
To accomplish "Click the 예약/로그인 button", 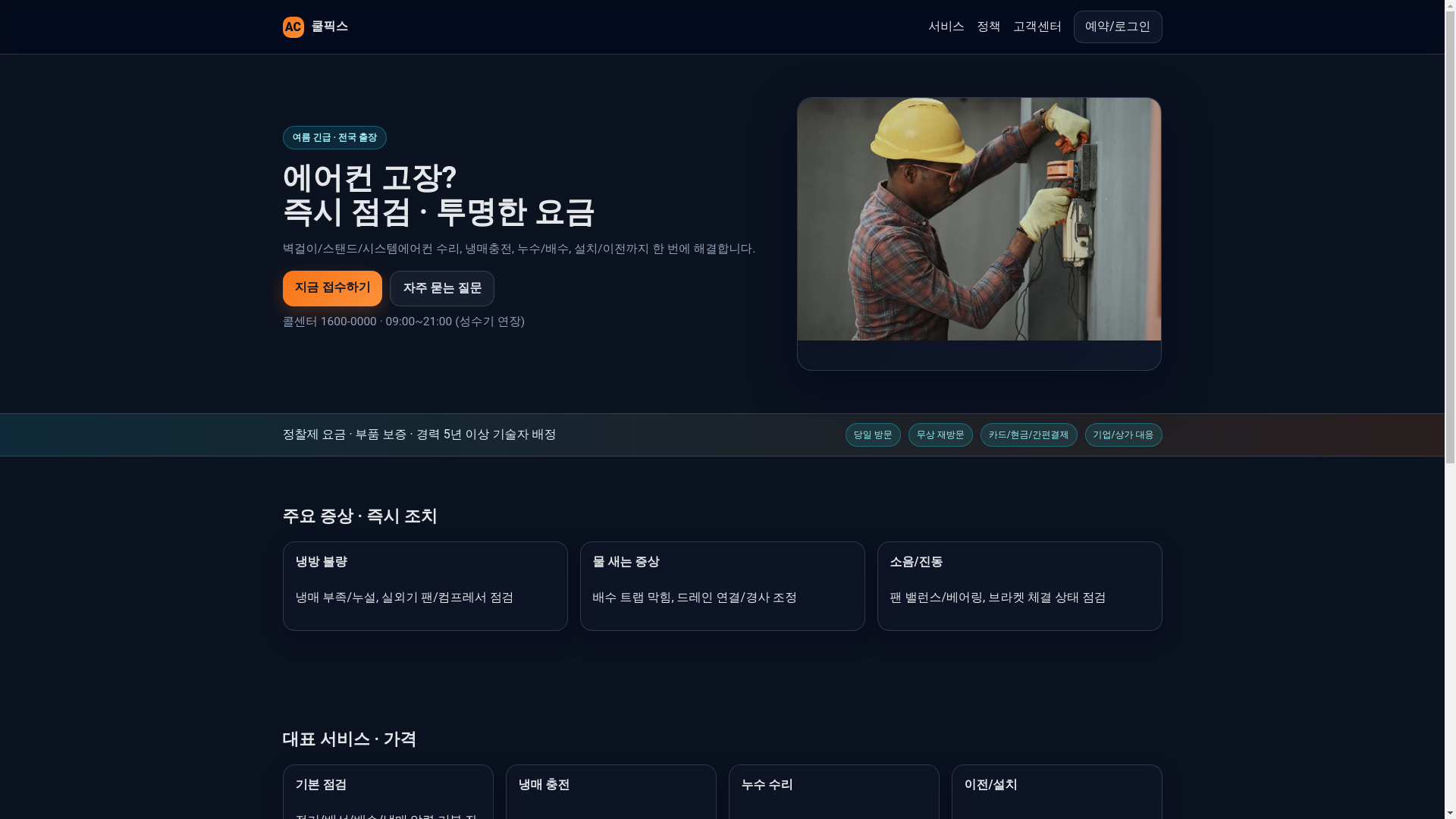I will [1117, 27].
